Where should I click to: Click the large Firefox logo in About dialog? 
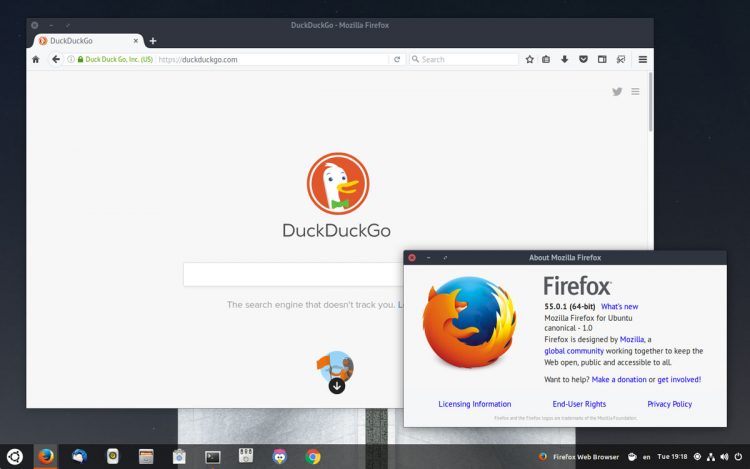point(470,322)
